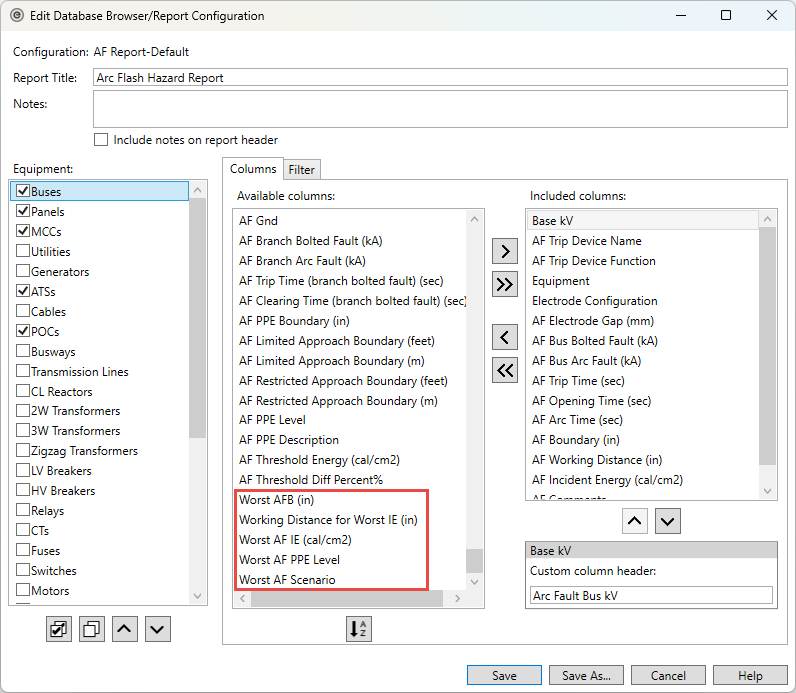This screenshot has height=693, width=796.
Task: Uncheck the ATSs equipment checkbox
Action: [x=23, y=291]
